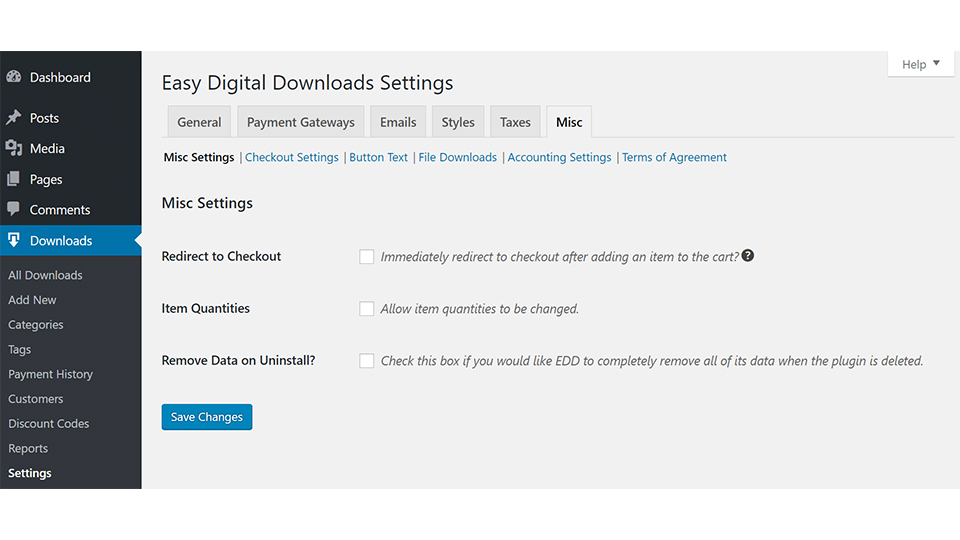Click 'Easy Digital Downloads Settings' heading
Image resolution: width=960 pixels, height=540 pixels.
[x=307, y=83]
